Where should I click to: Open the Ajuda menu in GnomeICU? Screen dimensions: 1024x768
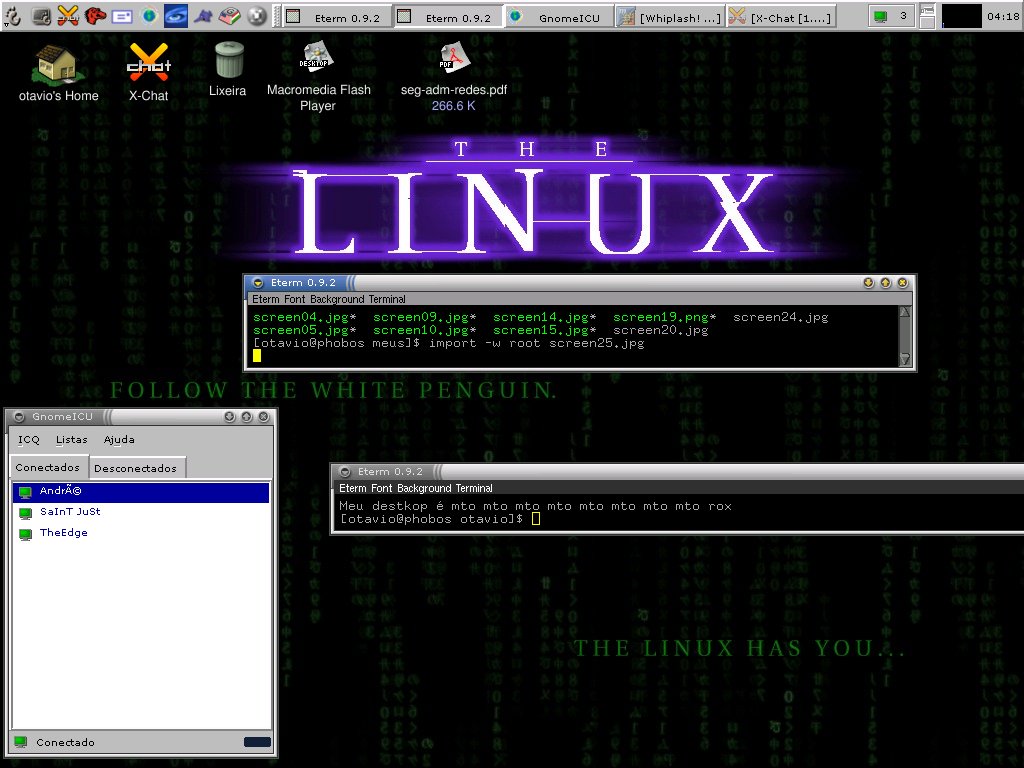click(x=119, y=440)
